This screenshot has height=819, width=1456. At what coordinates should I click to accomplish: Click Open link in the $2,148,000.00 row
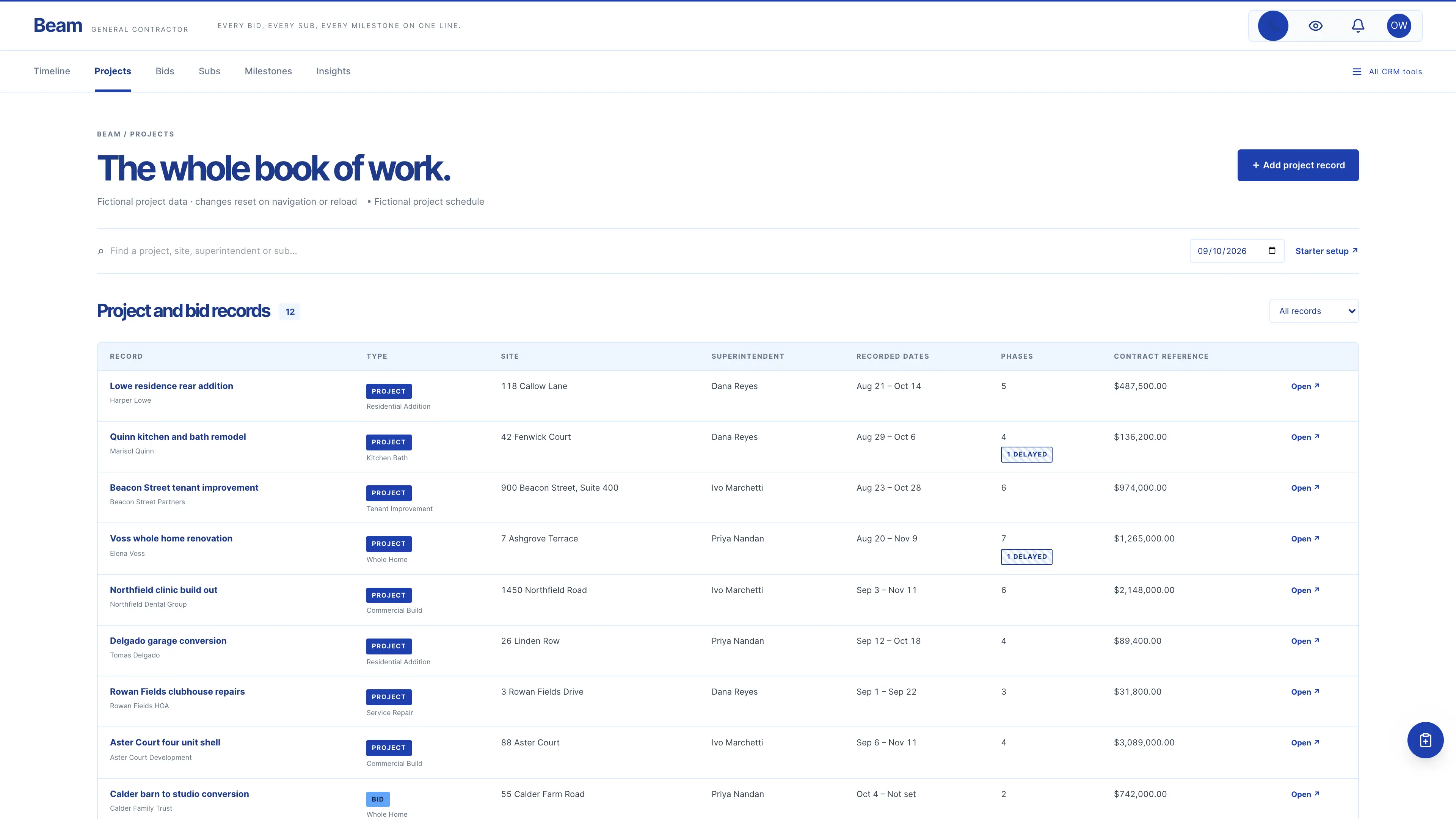(1304, 591)
